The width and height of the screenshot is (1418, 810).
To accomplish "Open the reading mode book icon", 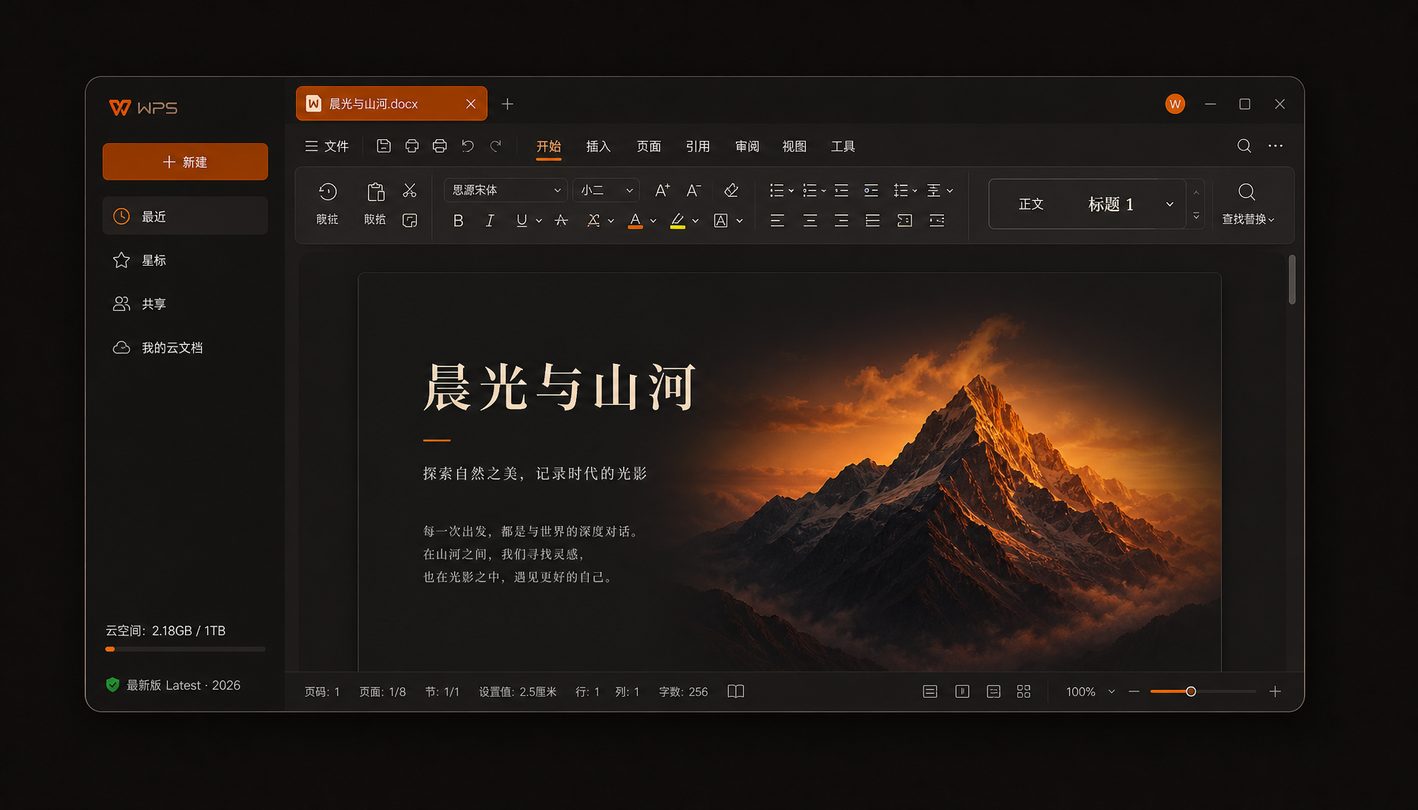I will [x=736, y=691].
